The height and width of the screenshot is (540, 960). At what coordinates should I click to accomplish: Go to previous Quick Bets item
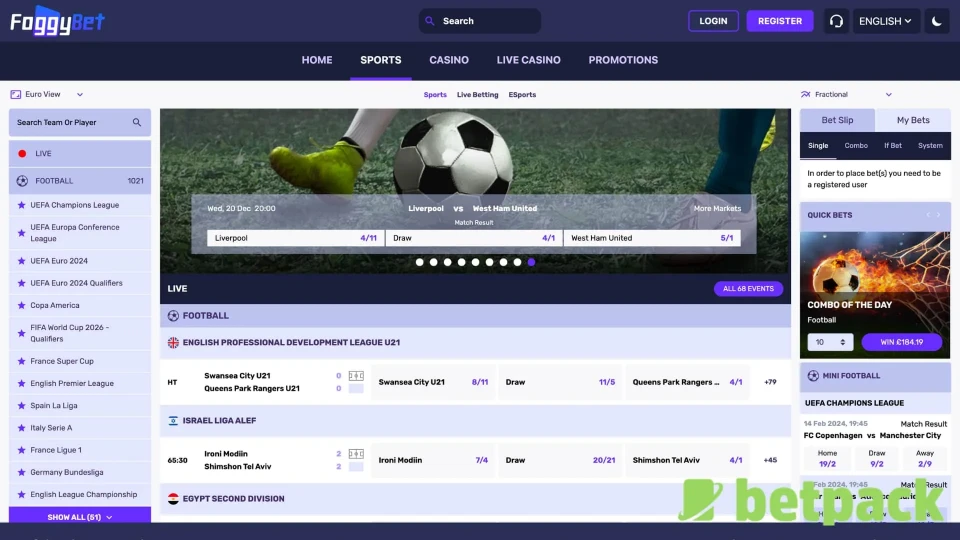pos(928,215)
